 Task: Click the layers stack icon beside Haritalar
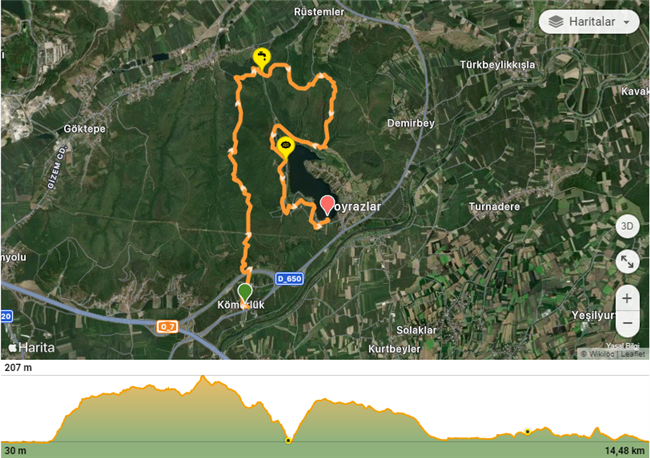[x=556, y=22]
